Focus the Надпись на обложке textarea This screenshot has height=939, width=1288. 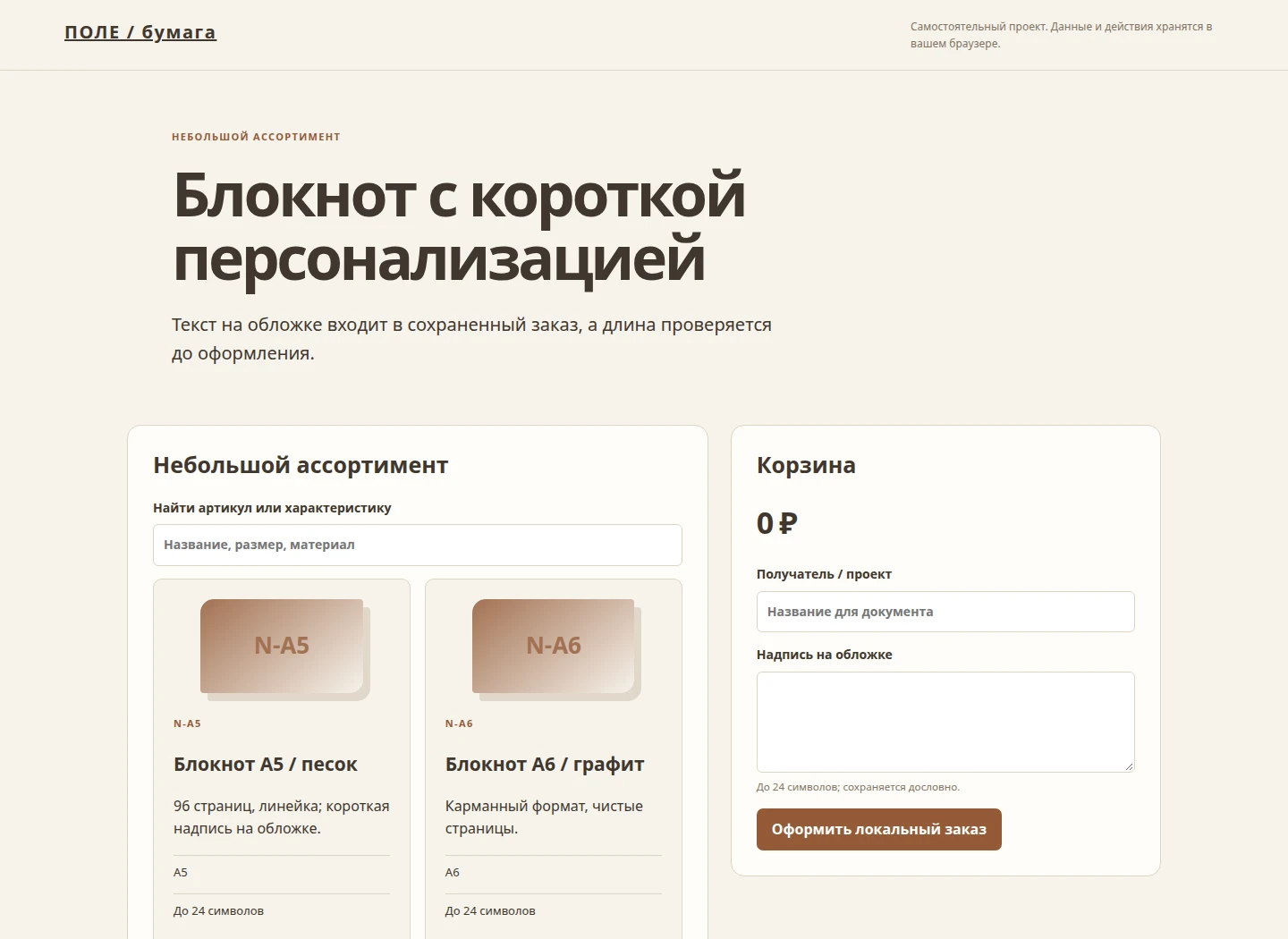945,722
